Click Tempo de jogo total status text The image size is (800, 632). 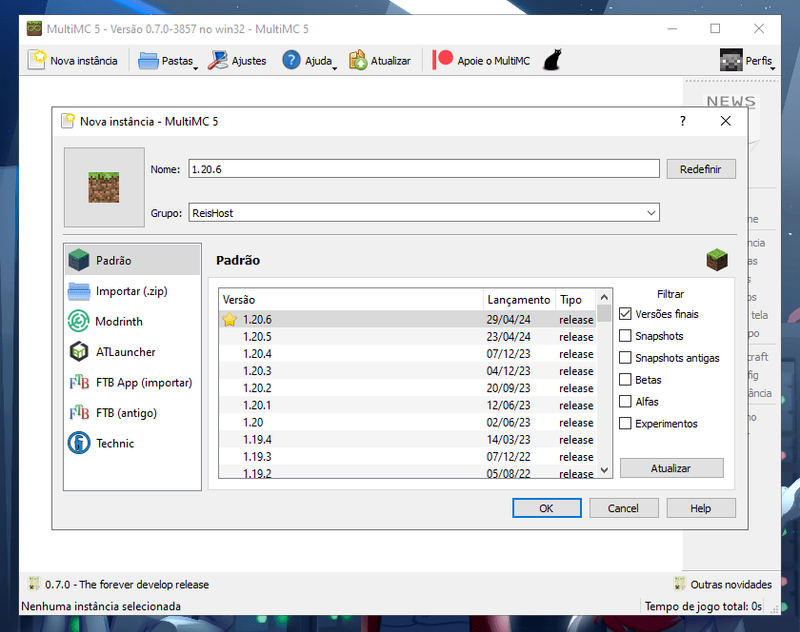[703, 606]
